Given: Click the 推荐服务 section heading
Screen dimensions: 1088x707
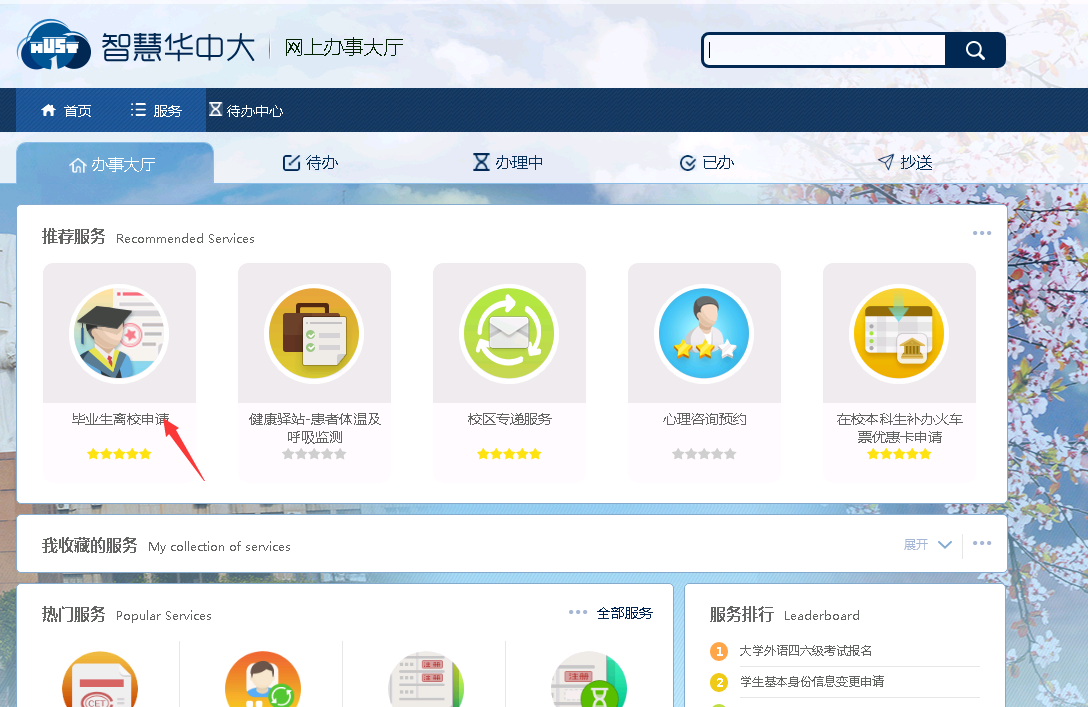Looking at the screenshot, I should 74,237.
